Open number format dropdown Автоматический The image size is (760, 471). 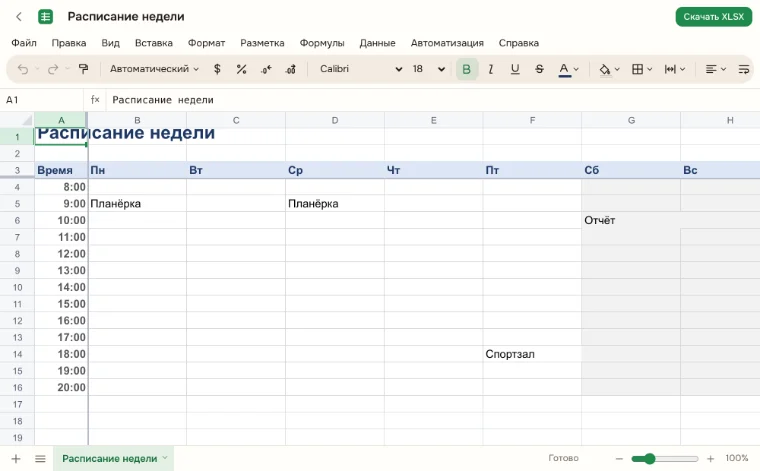click(x=154, y=69)
